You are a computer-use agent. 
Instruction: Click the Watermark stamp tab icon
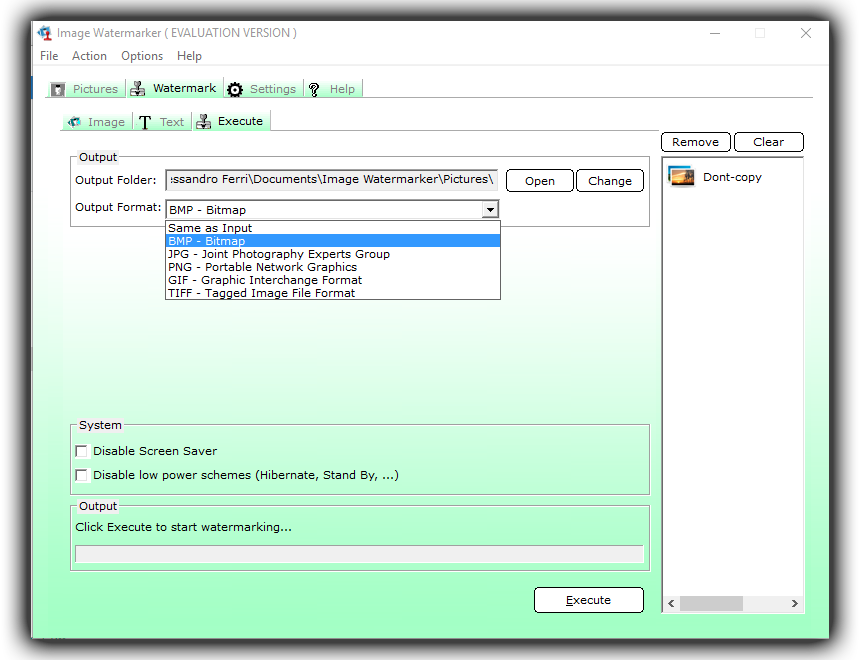(x=138, y=88)
